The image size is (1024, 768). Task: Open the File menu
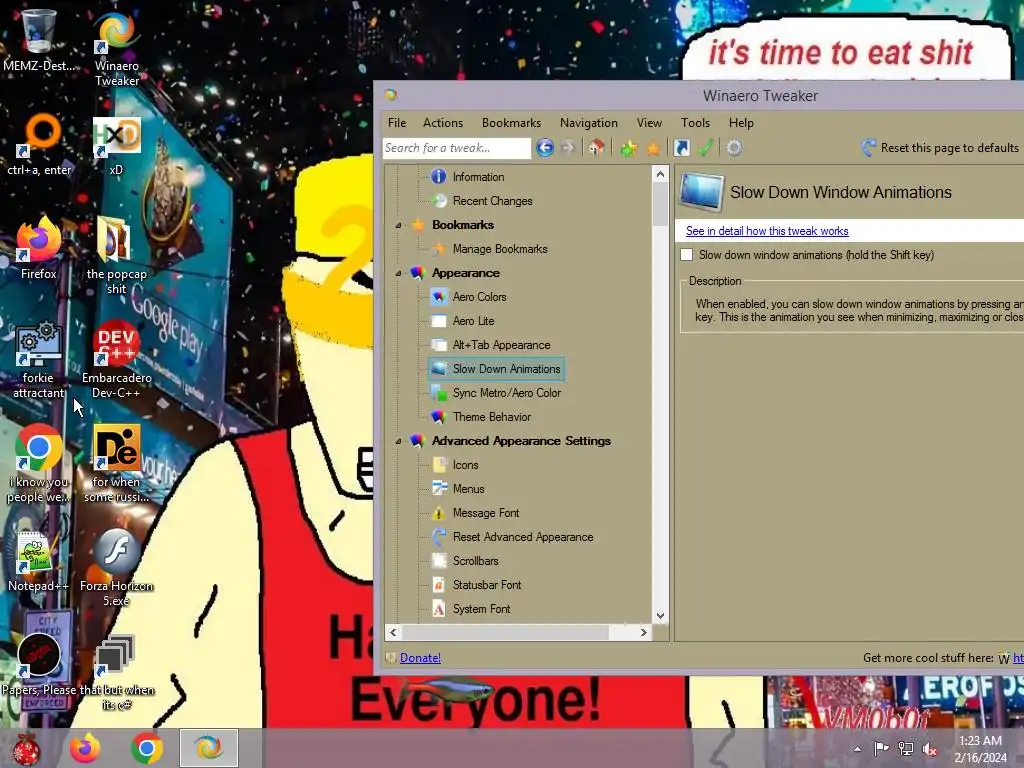[397, 123]
